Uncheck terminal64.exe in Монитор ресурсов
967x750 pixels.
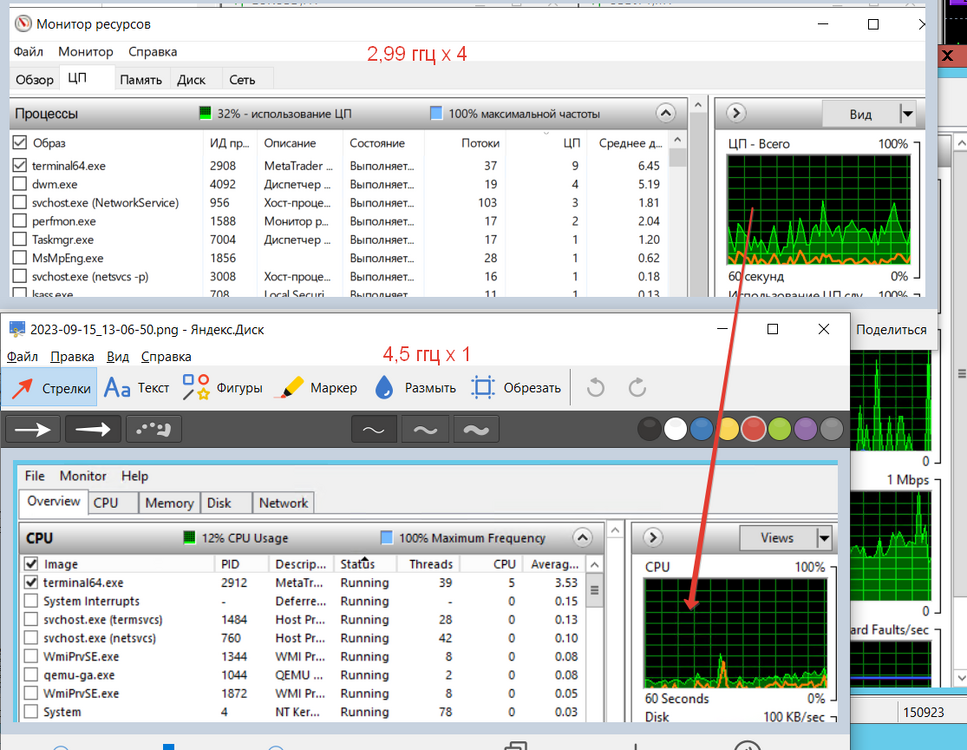pos(20,165)
